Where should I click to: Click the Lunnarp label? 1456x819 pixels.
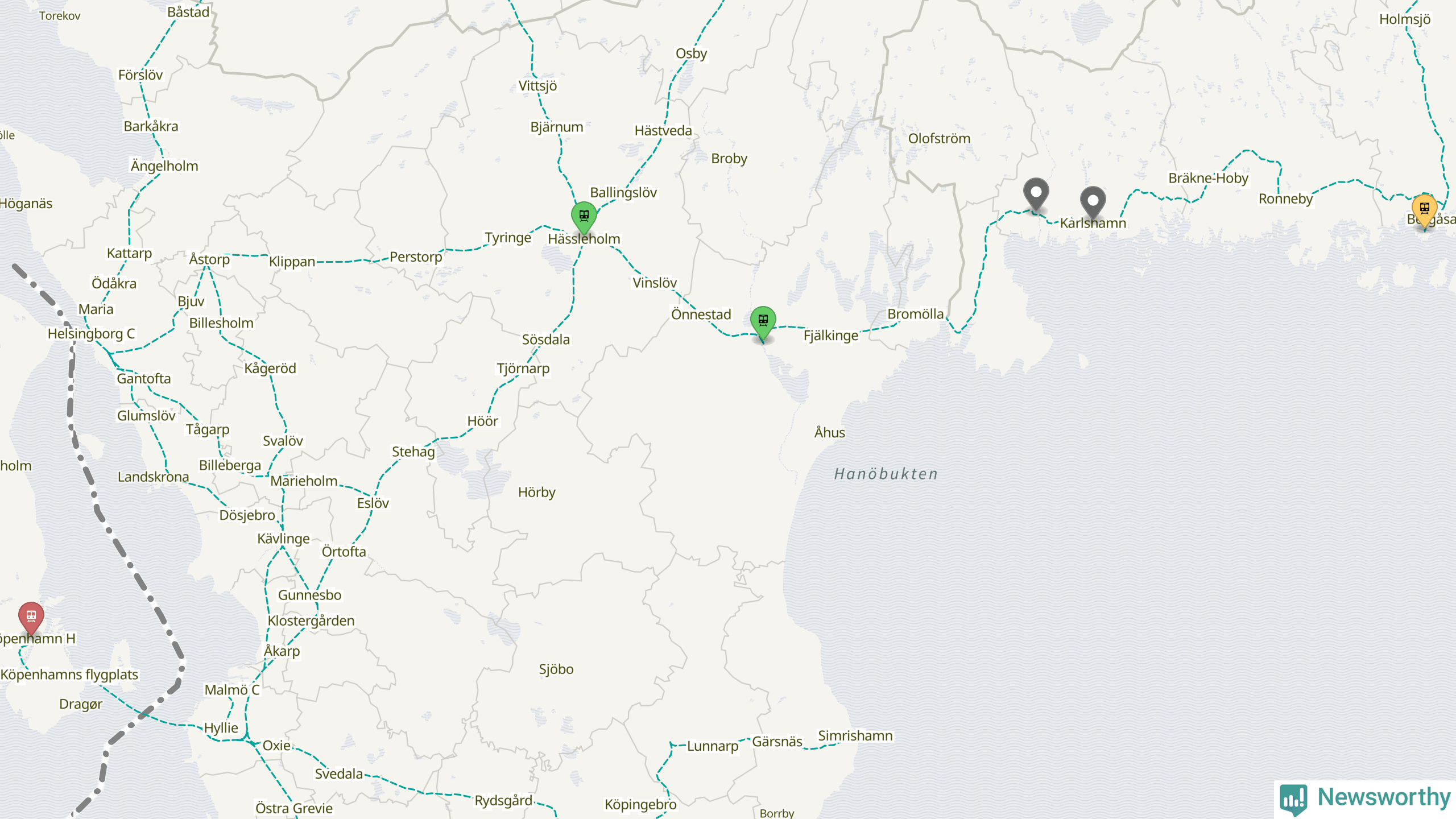click(x=713, y=747)
